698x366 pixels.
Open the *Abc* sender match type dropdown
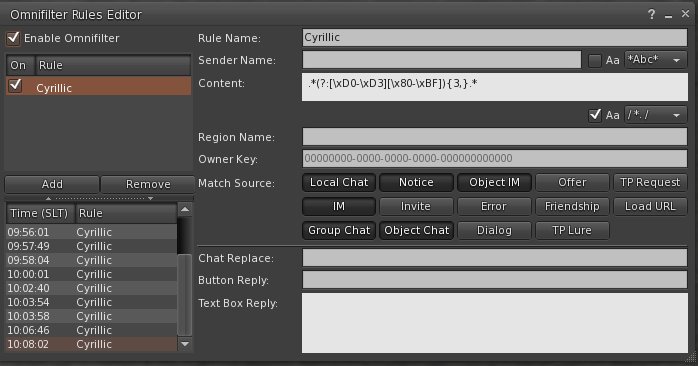[x=655, y=60]
